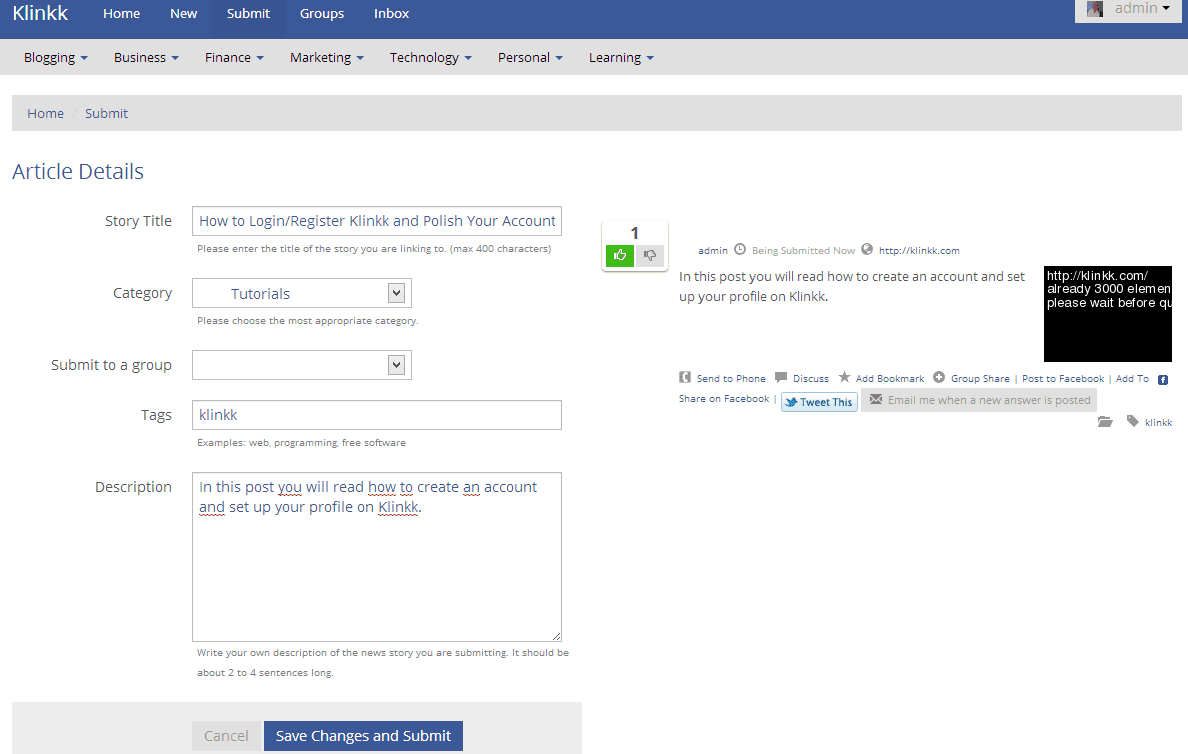Focus the Tags input field
1188x754 pixels.
377,415
